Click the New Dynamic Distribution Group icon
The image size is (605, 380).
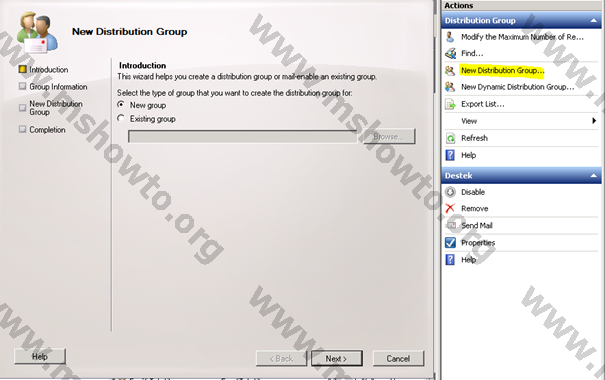click(450, 87)
